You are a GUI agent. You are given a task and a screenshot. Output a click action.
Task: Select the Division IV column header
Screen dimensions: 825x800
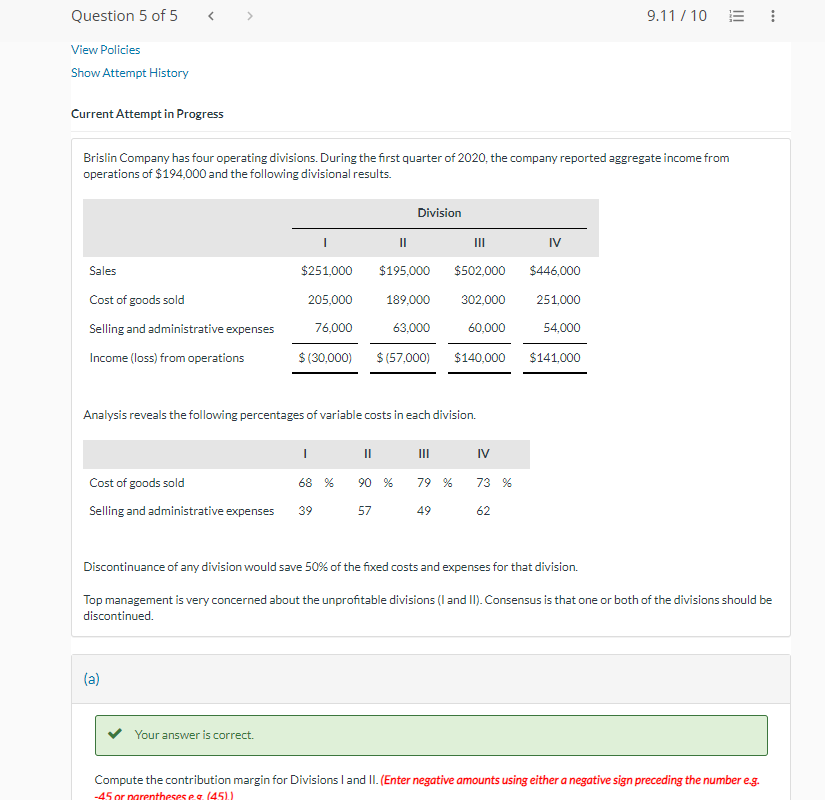tap(554, 242)
